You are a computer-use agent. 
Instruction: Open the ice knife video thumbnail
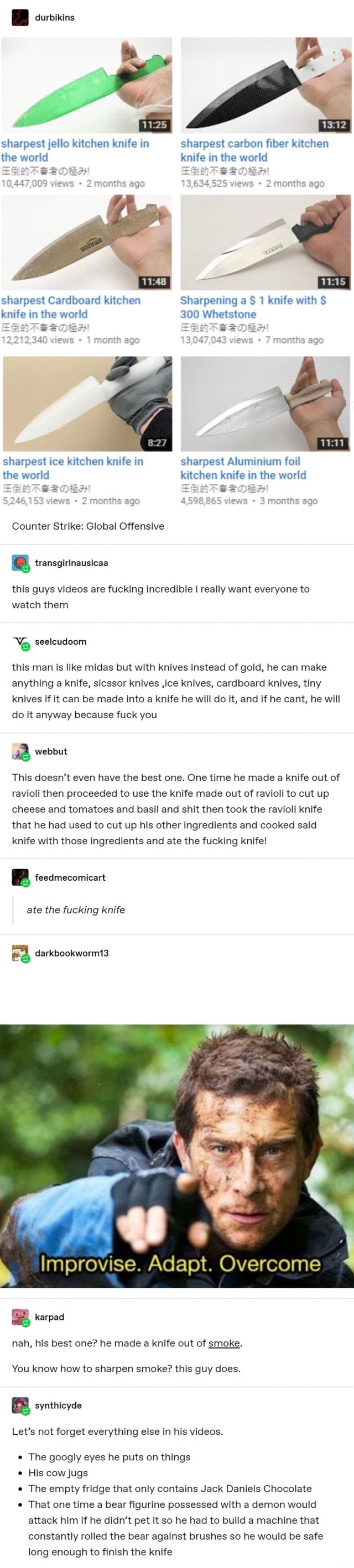click(x=87, y=404)
